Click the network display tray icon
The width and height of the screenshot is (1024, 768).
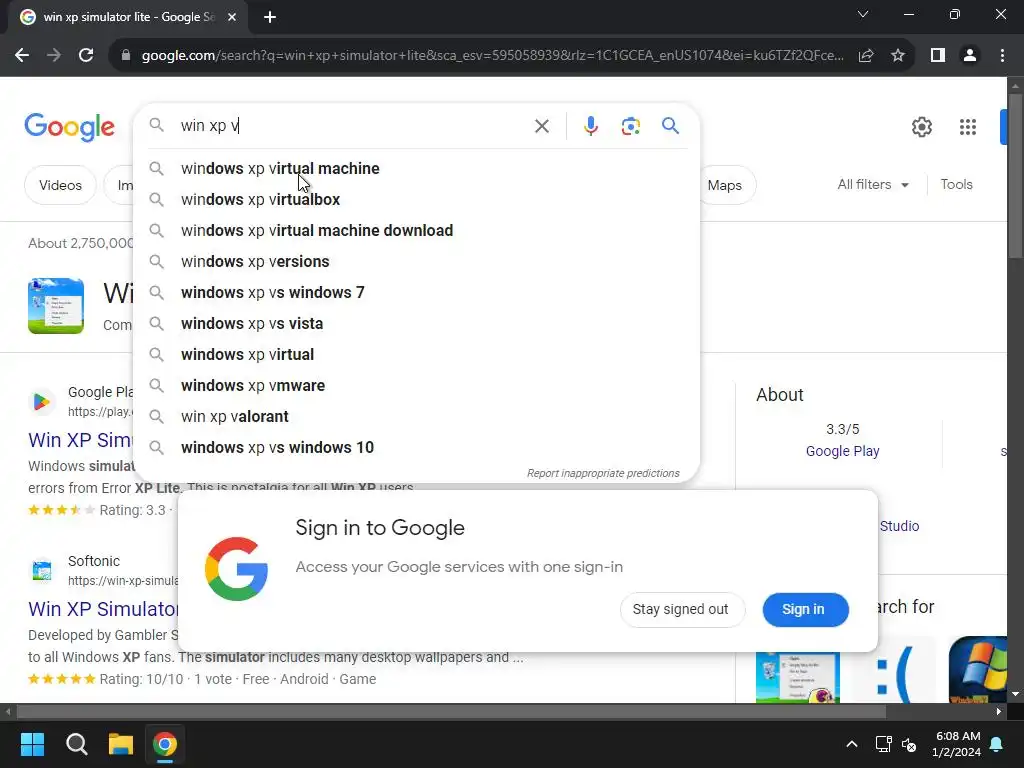click(883, 744)
